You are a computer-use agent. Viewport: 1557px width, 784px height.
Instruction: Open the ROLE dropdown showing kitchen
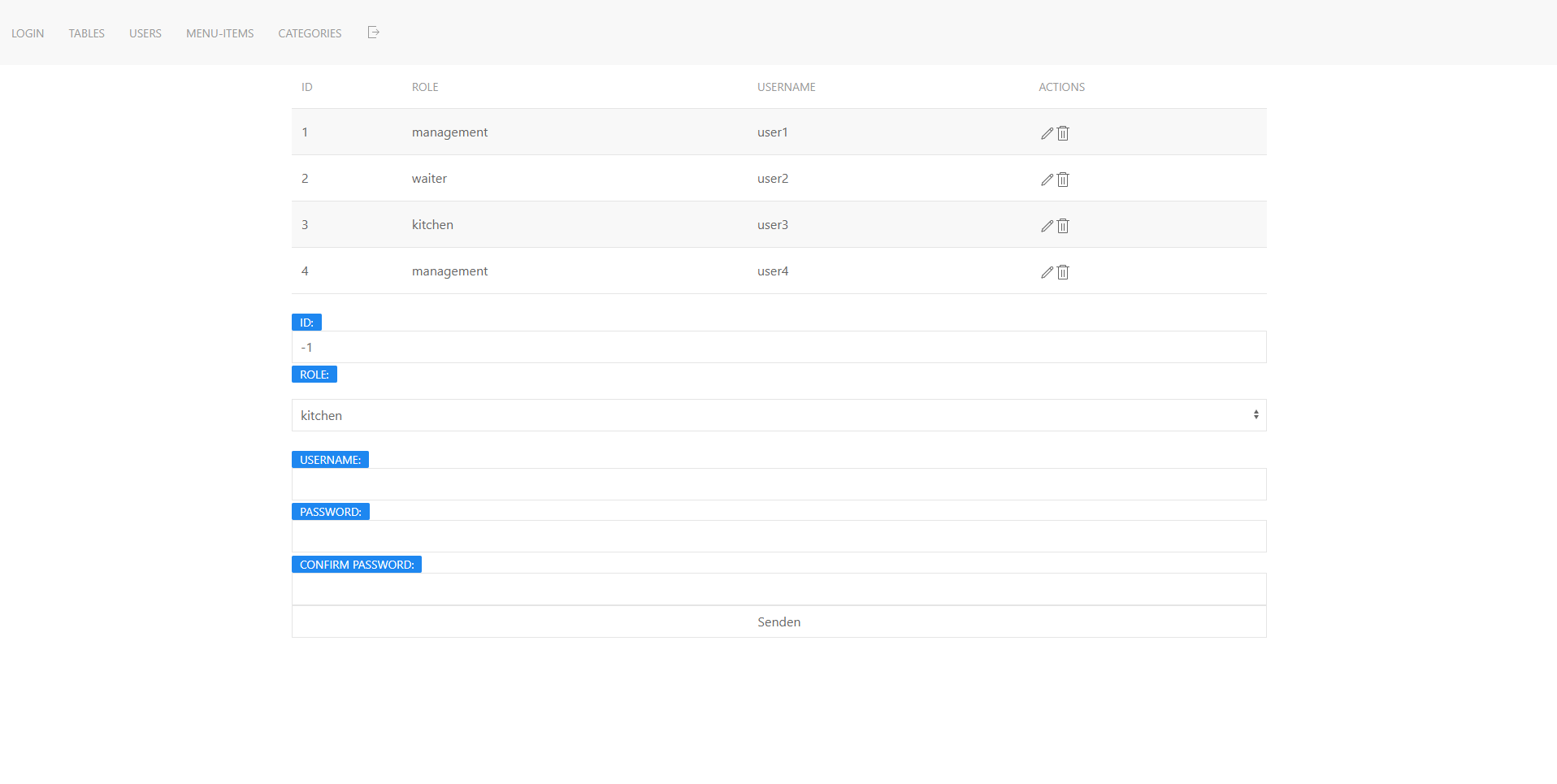778,414
